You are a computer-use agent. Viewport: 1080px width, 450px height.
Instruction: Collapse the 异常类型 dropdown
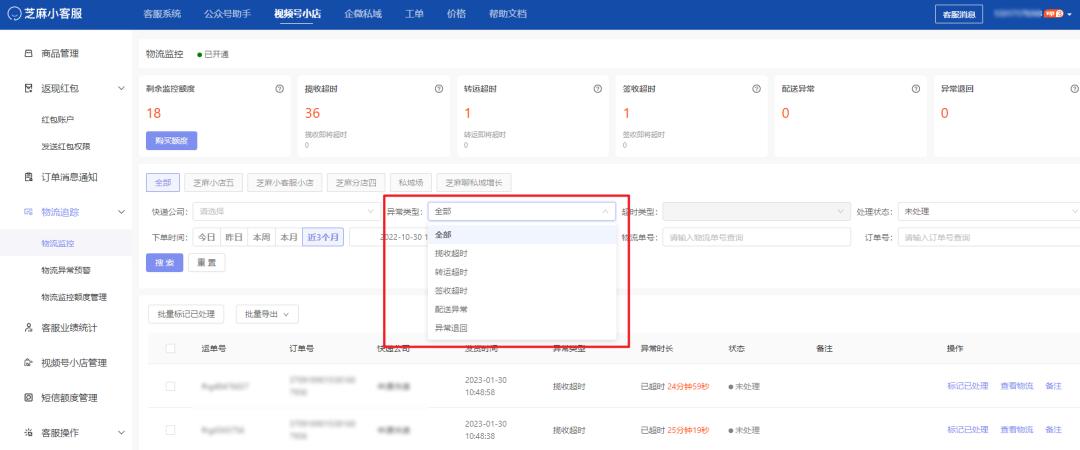click(521, 212)
